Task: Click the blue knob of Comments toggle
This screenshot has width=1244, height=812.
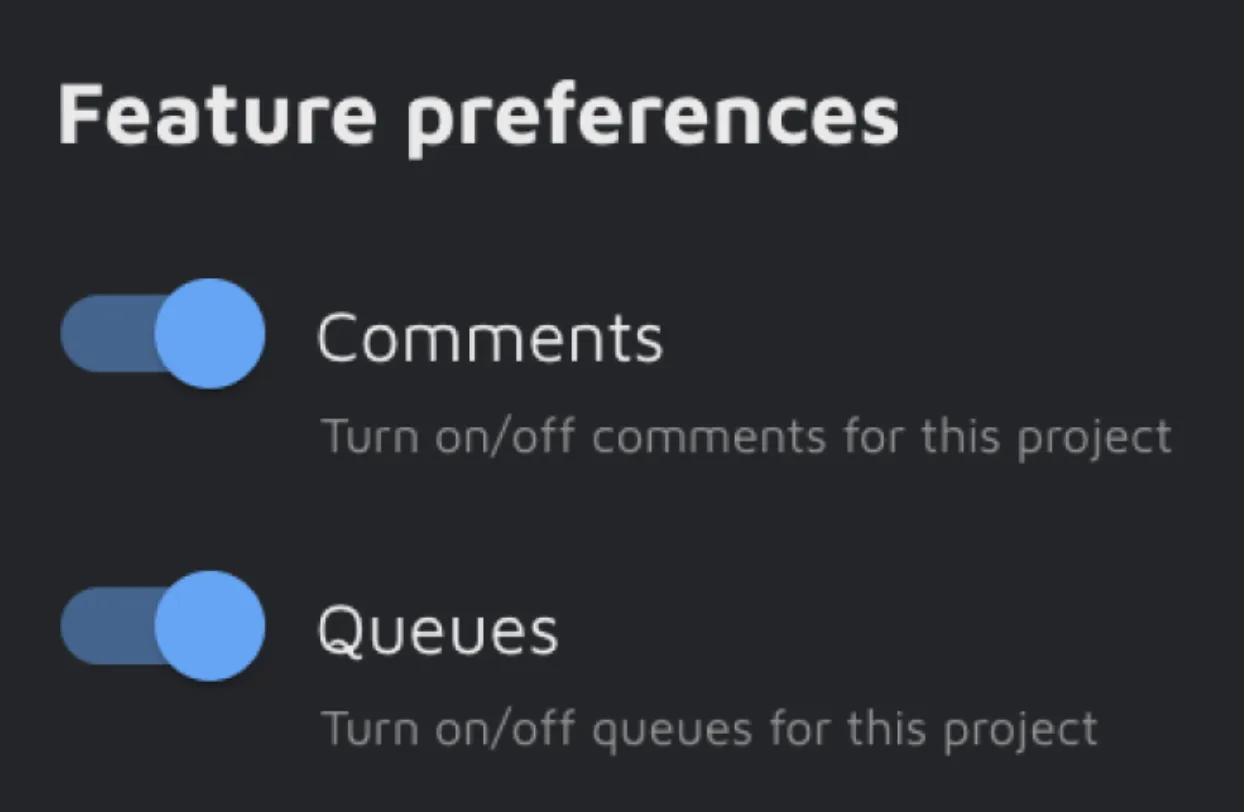Action: pos(210,334)
